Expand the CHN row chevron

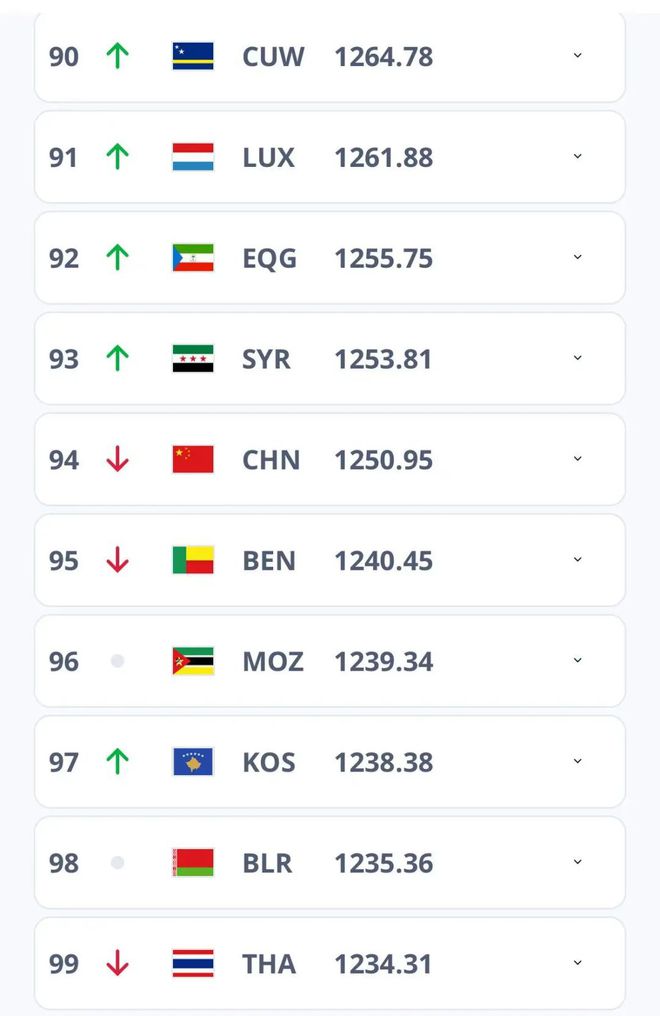tap(577, 459)
